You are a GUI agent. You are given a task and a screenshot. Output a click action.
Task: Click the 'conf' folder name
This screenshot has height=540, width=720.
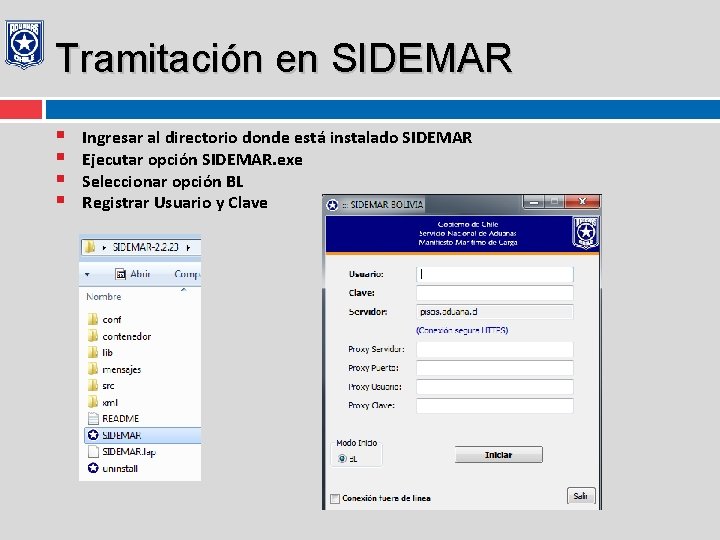point(112,320)
